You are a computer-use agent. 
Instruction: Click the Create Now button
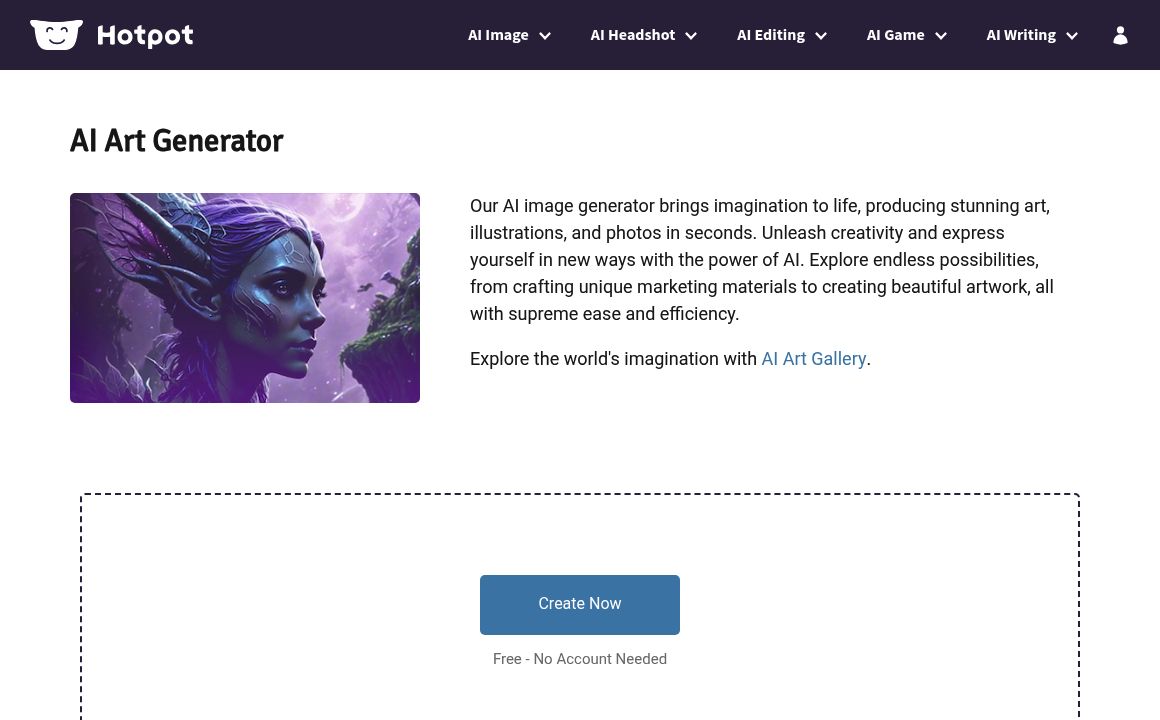click(580, 604)
